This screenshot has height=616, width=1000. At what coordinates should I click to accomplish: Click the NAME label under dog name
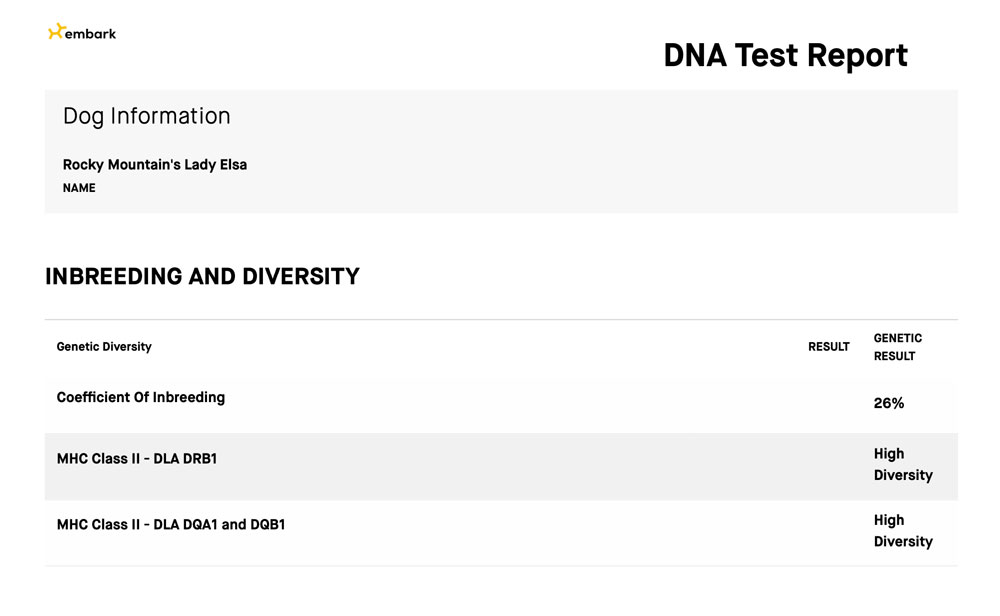click(79, 188)
